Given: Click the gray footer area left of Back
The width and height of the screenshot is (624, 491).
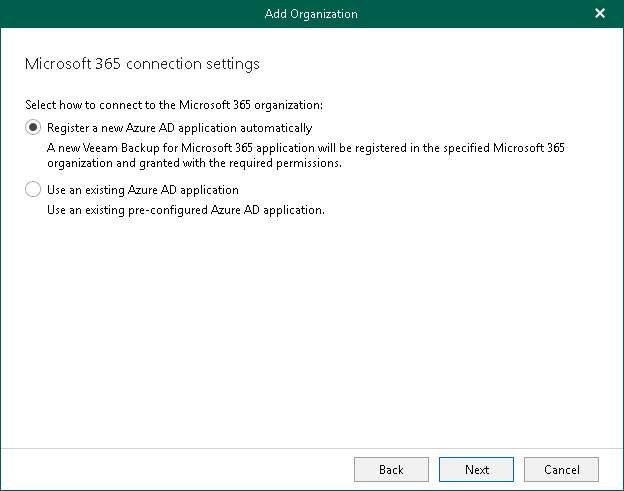Looking at the screenshot, I should click(x=170, y=469).
